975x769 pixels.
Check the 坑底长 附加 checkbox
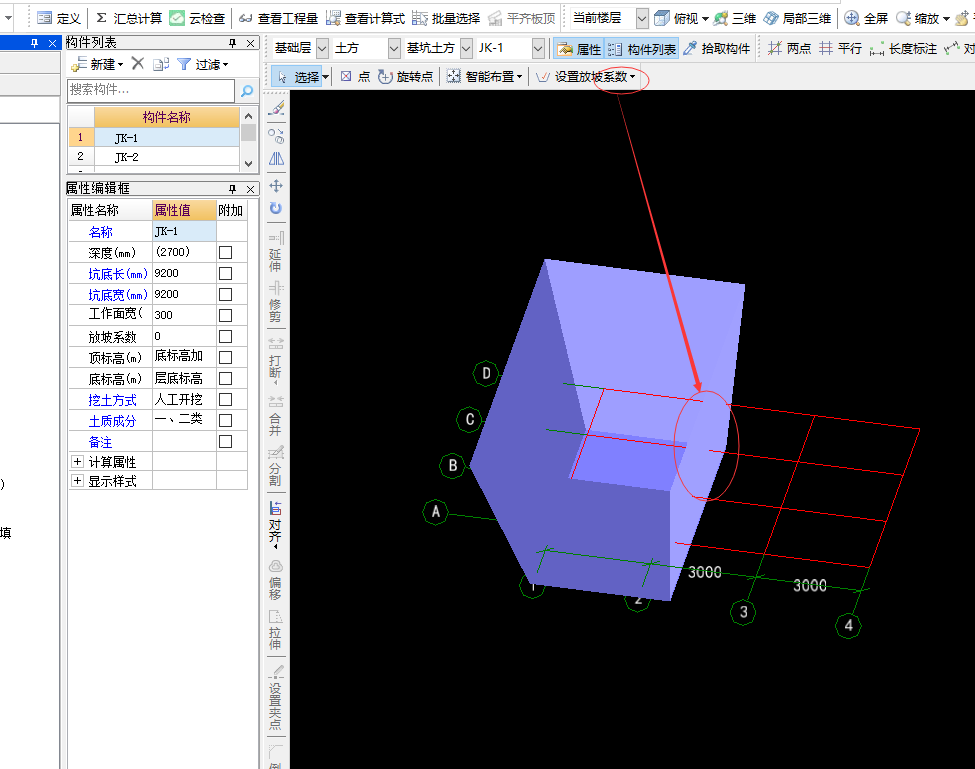pos(225,274)
